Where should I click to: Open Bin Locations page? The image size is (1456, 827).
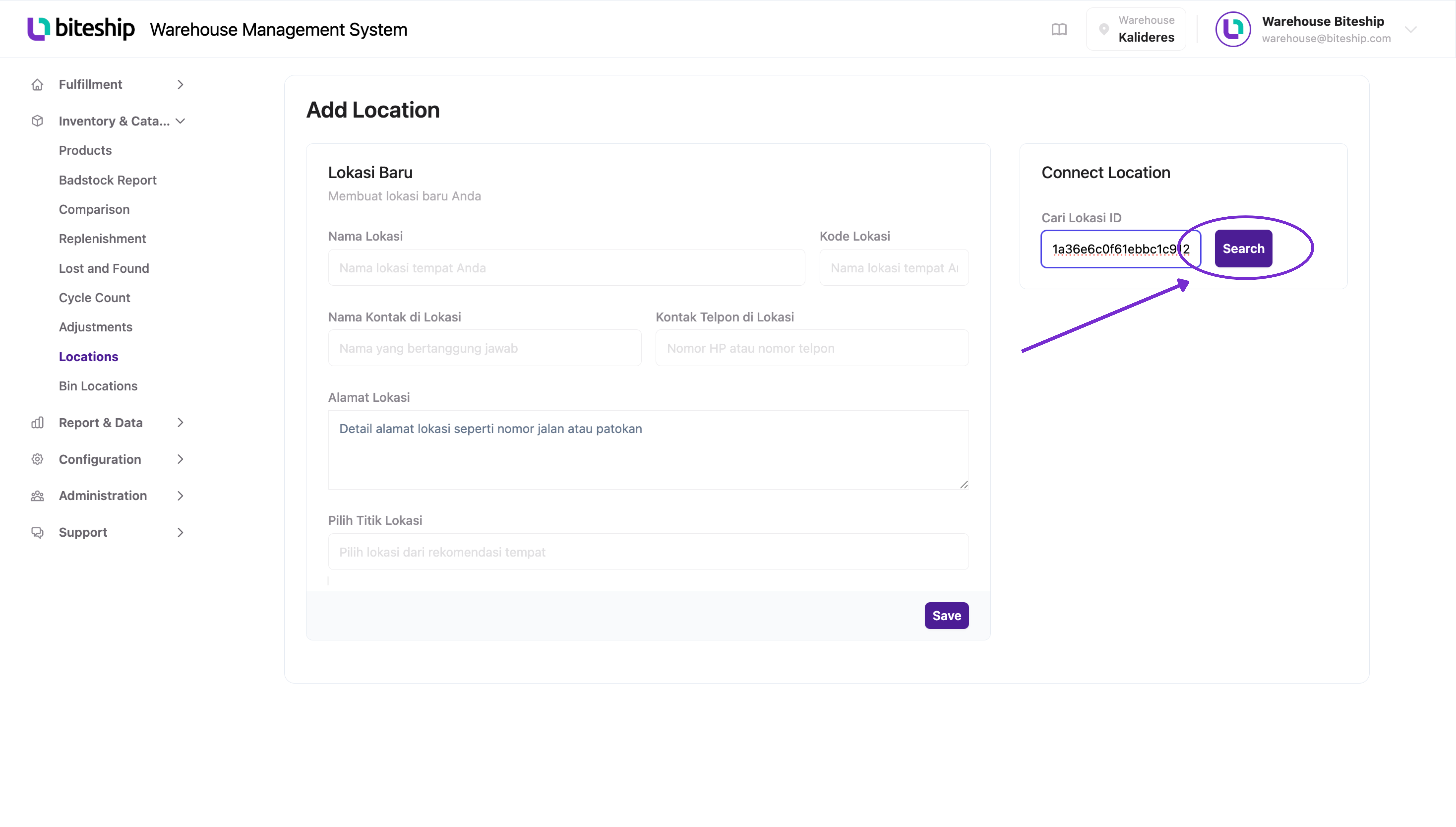pos(98,386)
